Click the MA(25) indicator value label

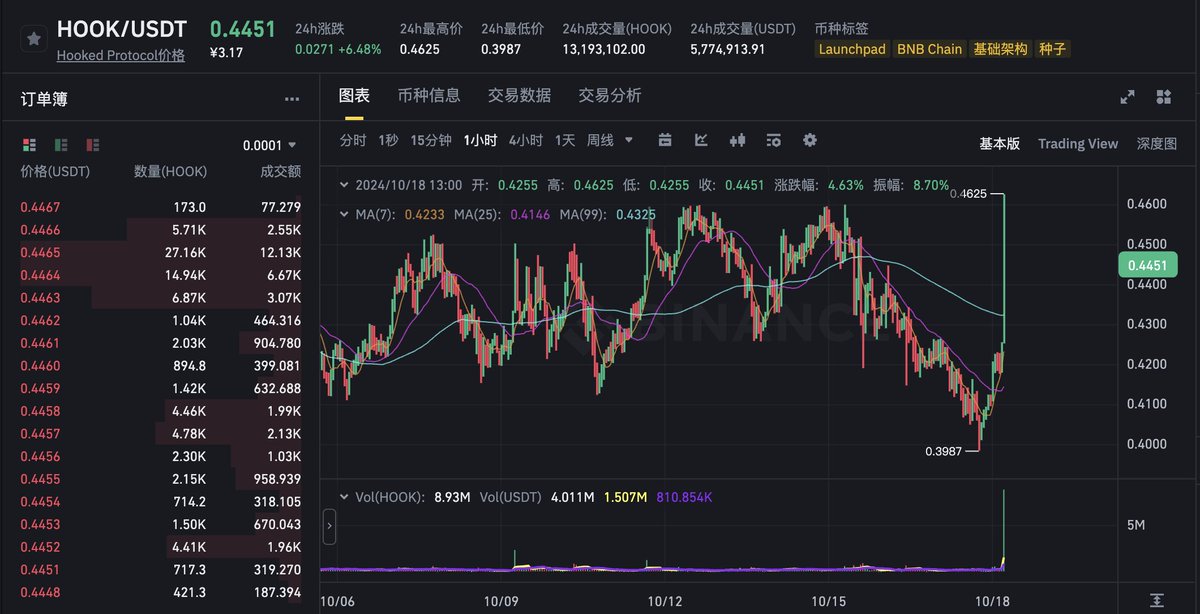(502, 215)
